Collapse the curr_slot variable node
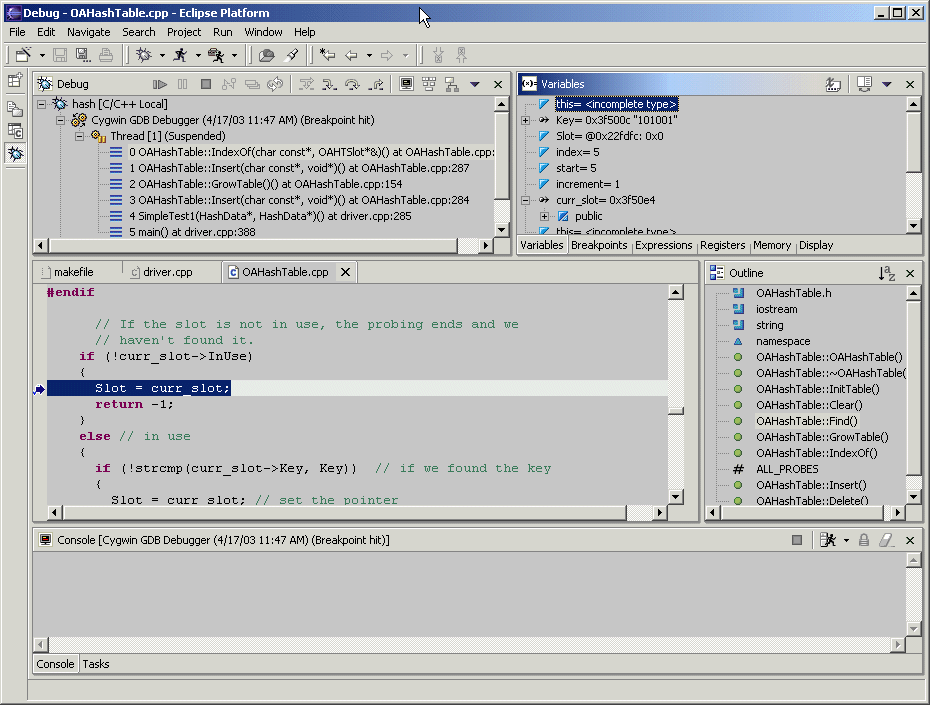This screenshot has height=705, width=930. click(525, 200)
